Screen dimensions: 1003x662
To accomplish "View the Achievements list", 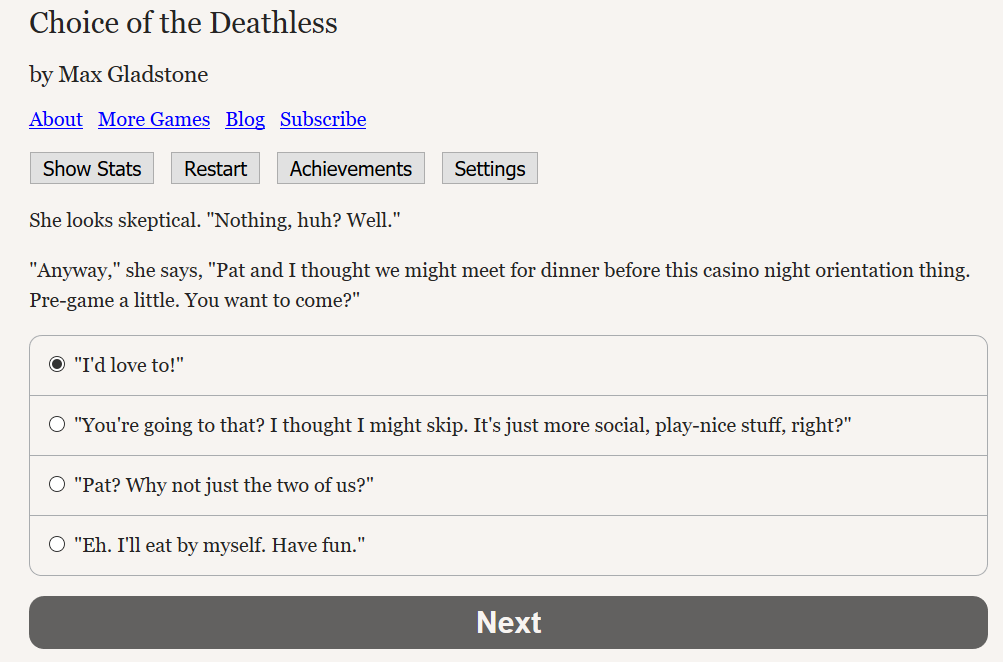I will pyautogui.click(x=351, y=168).
